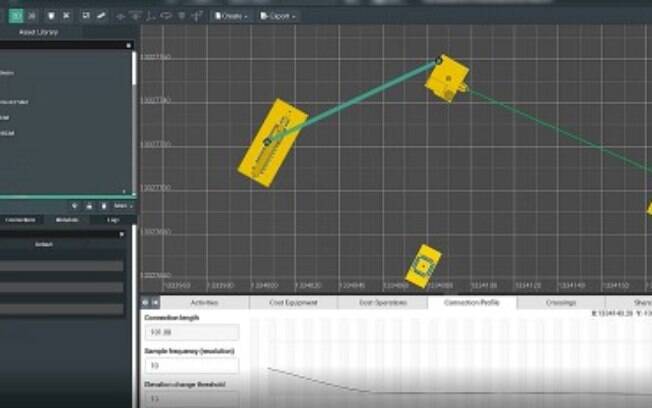This screenshot has width=652, height=408.
Task: Select the long rectangular yellow asset on the canvas
Action: [273, 143]
